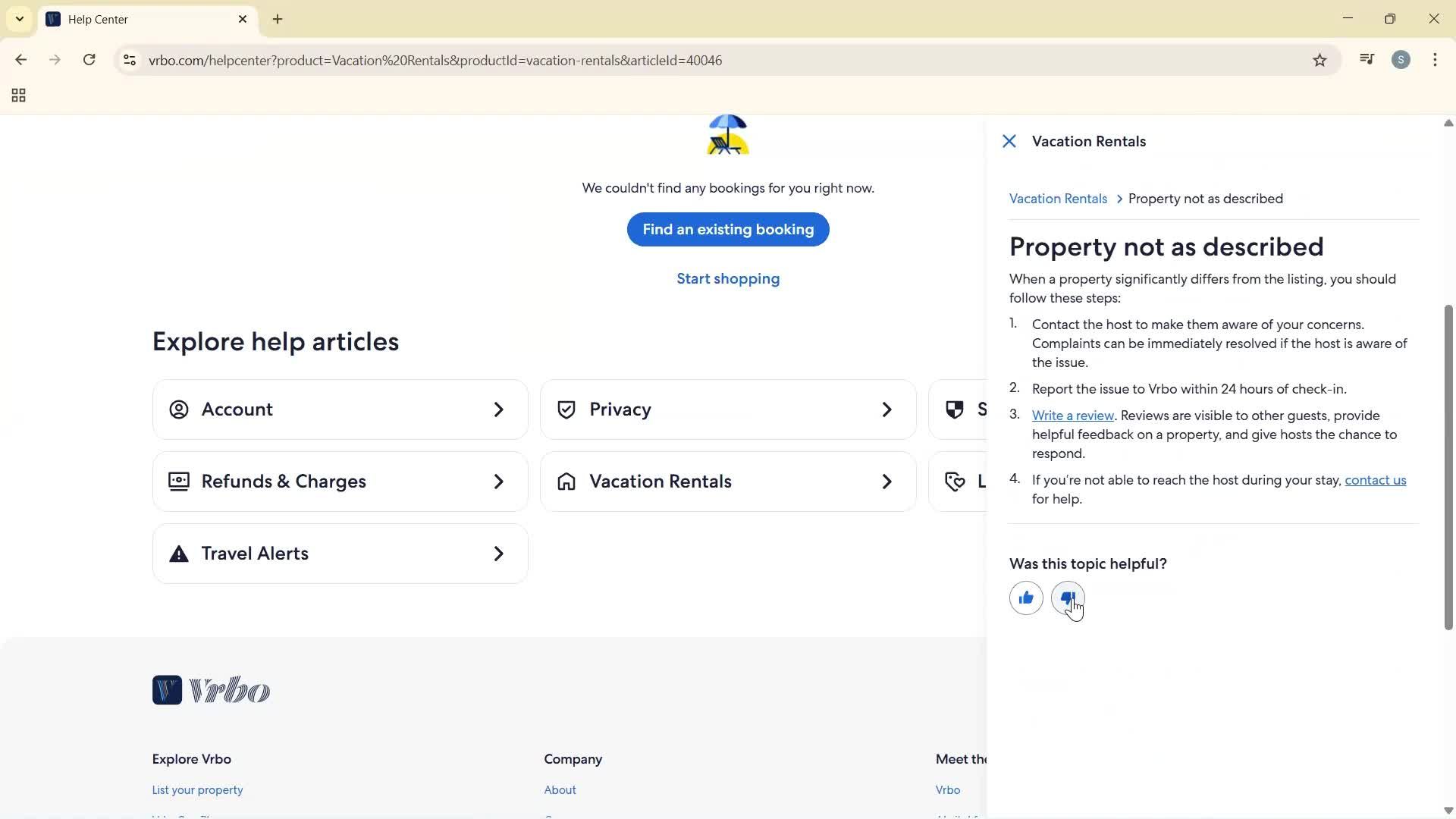Click the Vacation Rentals house icon

566,481
